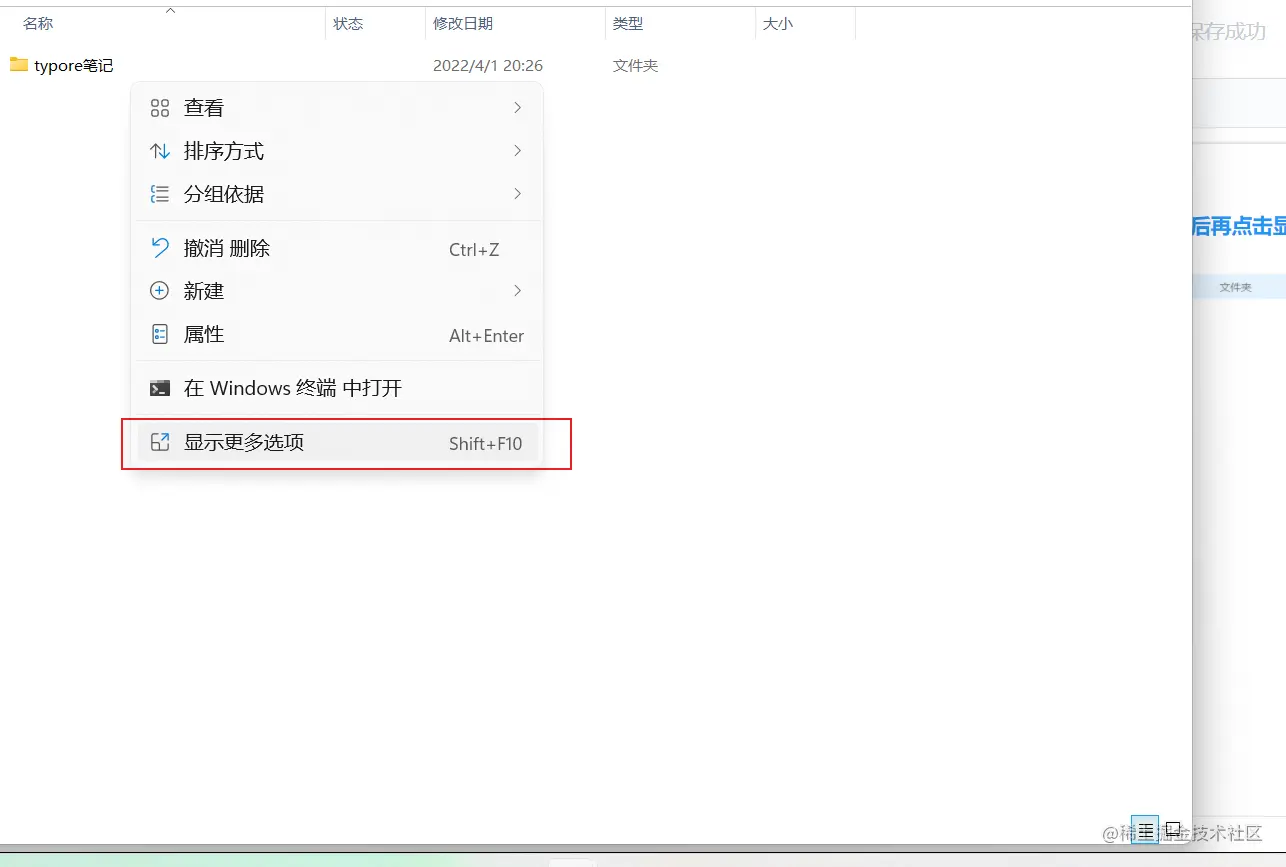Click the sort direction arrow above 名称 column
The height and width of the screenshot is (867, 1286).
point(170,10)
